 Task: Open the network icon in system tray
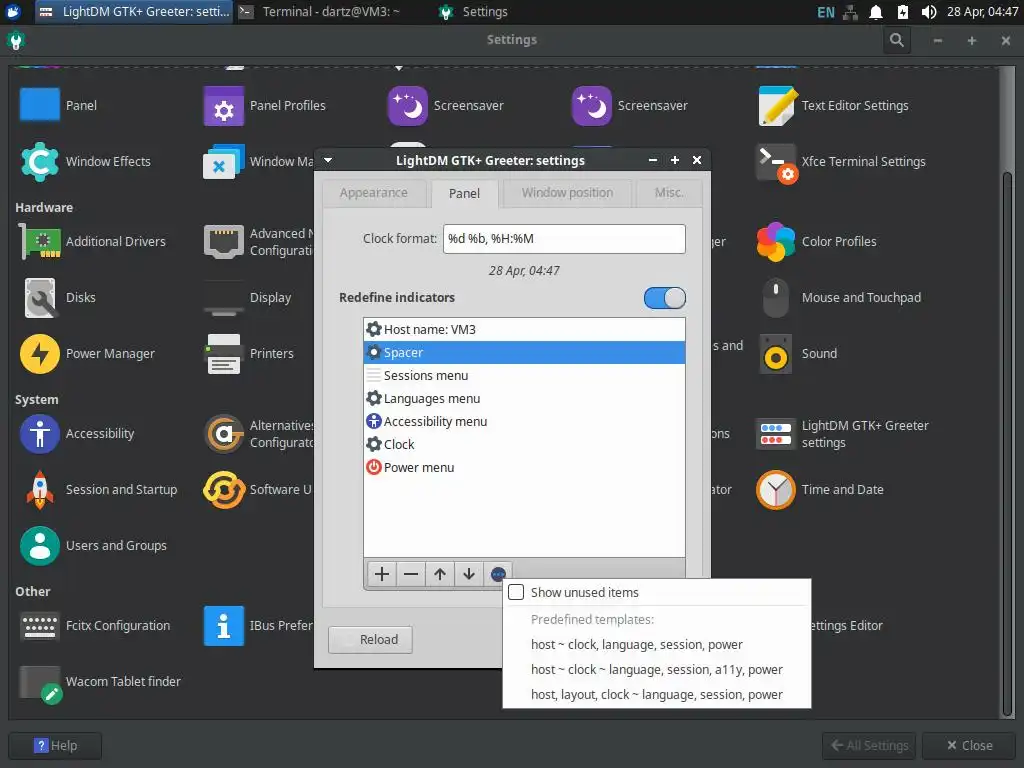(850, 12)
